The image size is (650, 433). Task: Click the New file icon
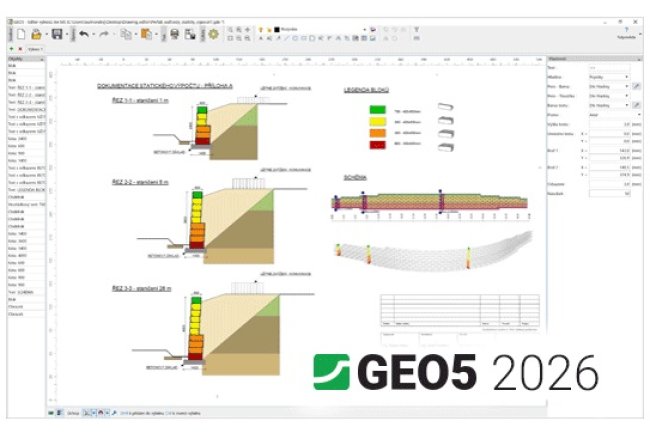point(21,34)
